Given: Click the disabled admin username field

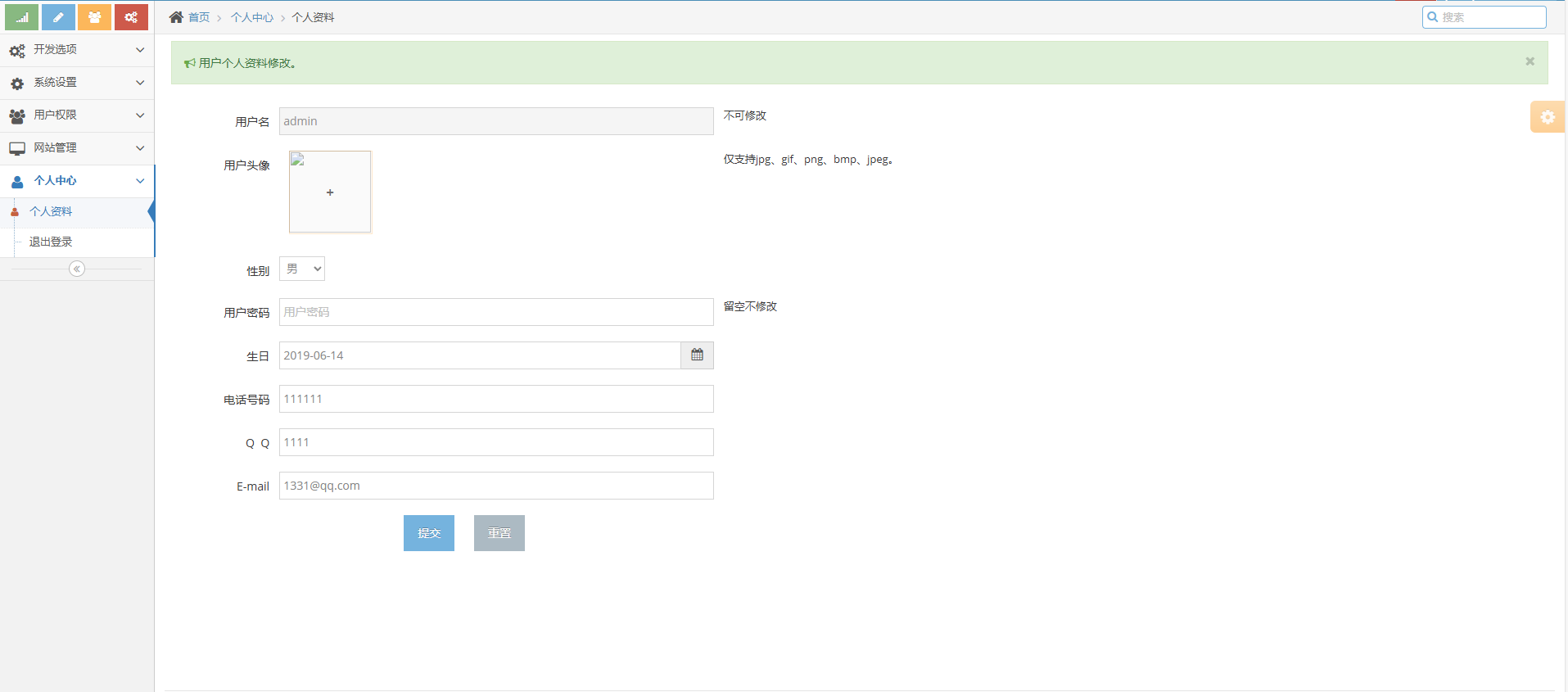Looking at the screenshot, I should (x=496, y=121).
